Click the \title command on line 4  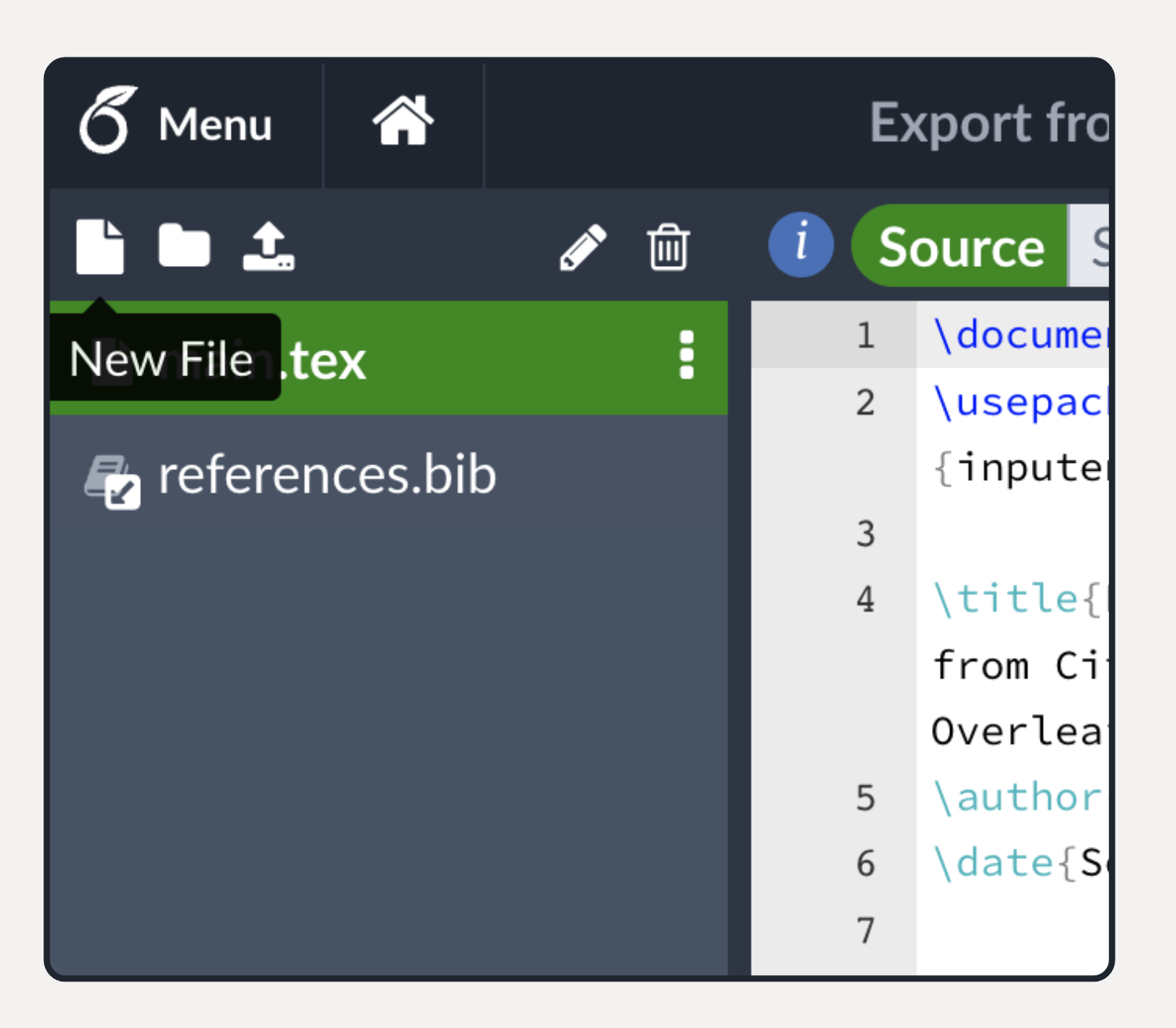1005,599
